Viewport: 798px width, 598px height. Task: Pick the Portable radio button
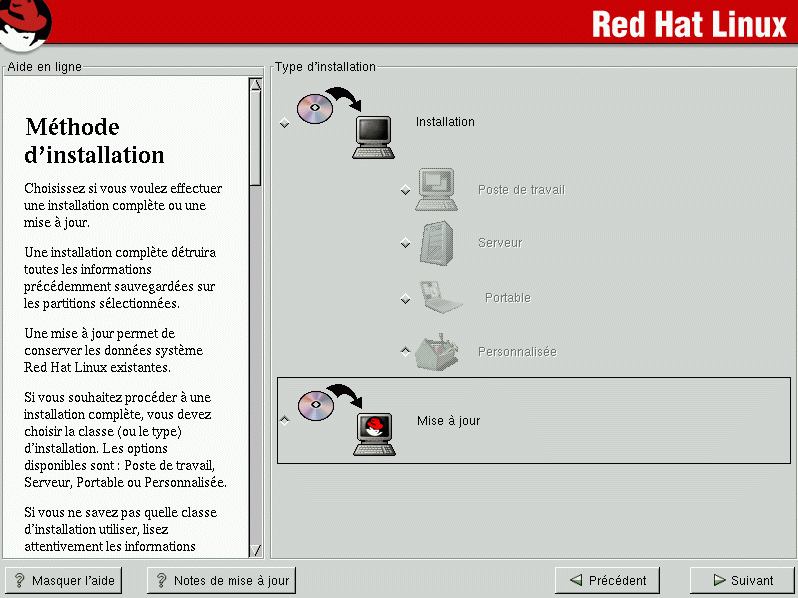coord(405,299)
